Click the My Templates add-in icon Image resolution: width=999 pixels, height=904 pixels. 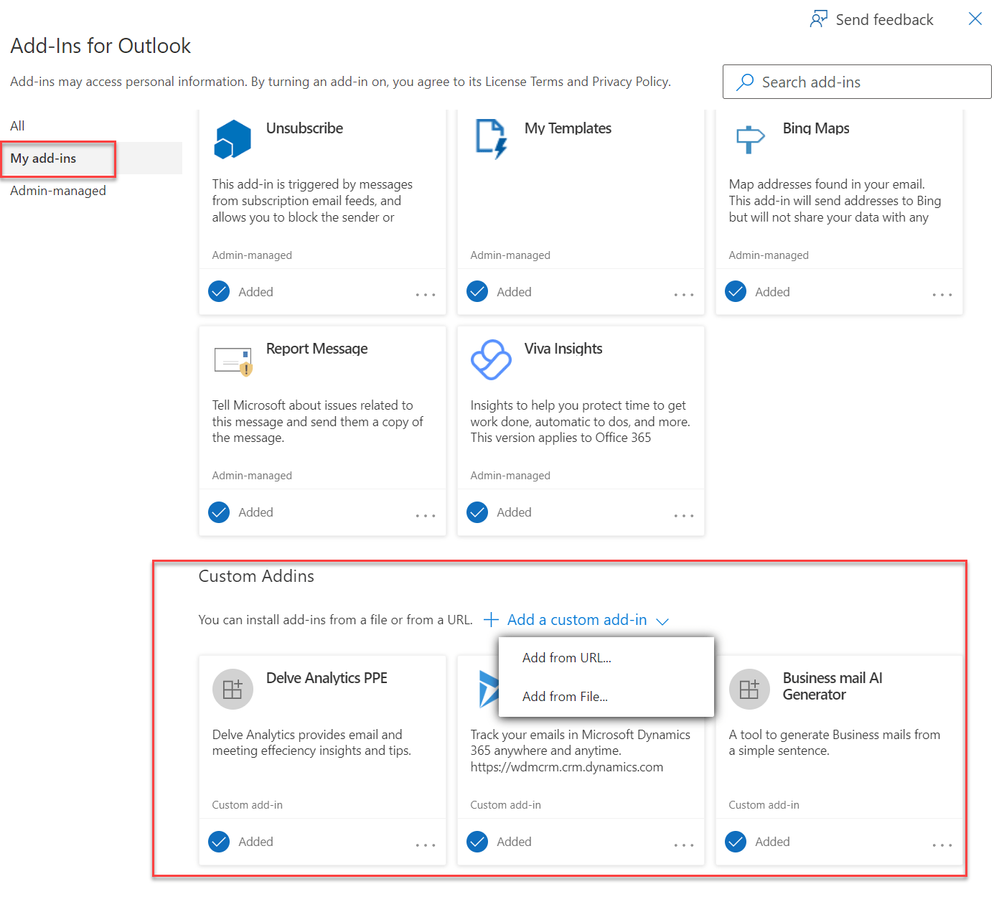(491, 139)
